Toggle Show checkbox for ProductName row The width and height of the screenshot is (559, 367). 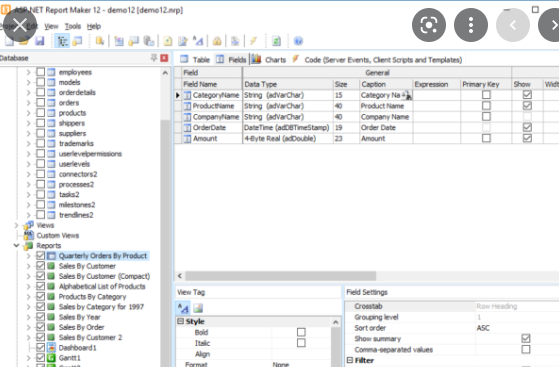[x=527, y=106]
